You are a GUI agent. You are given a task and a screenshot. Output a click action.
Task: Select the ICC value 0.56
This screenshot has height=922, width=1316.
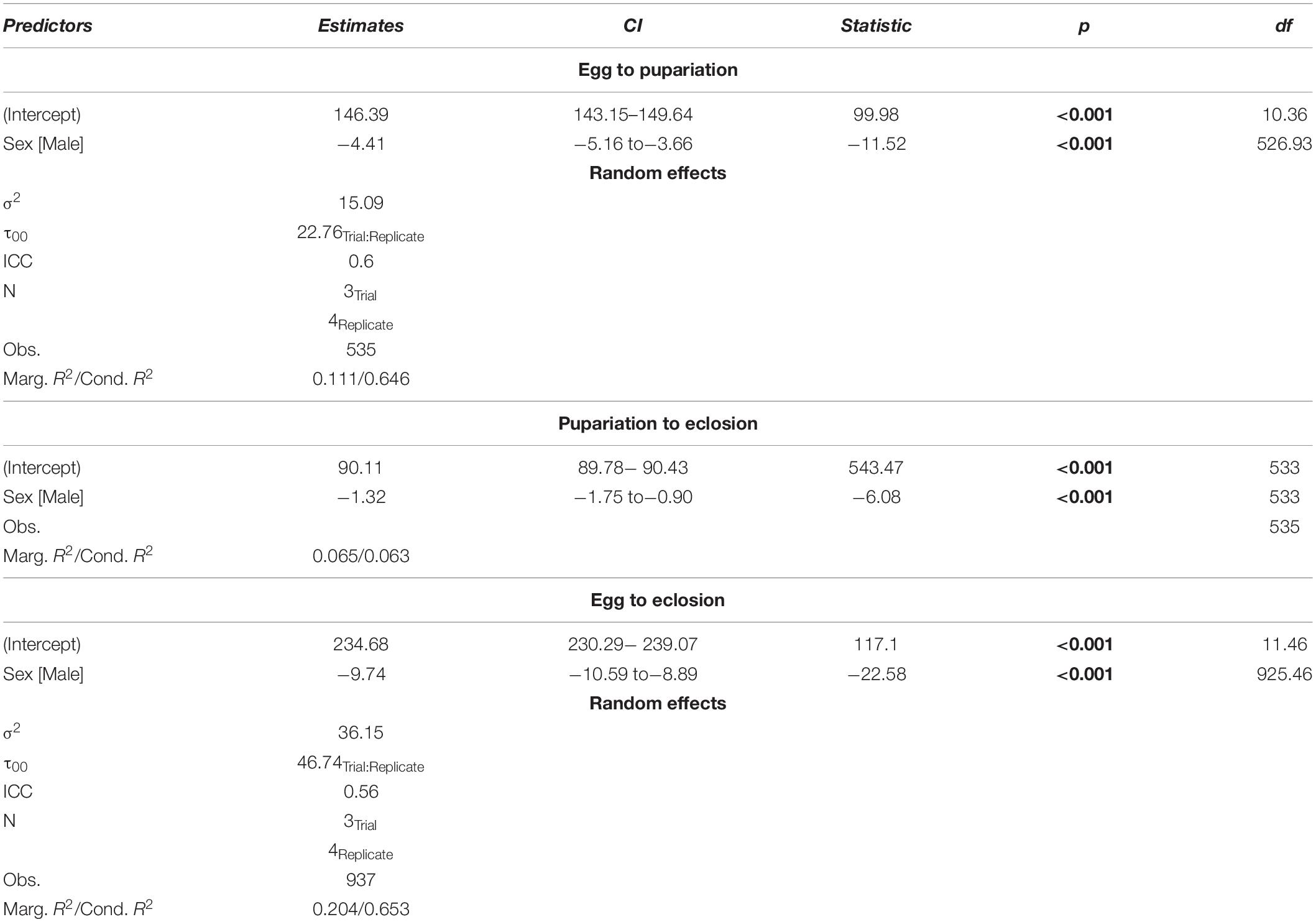coord(361,791)
